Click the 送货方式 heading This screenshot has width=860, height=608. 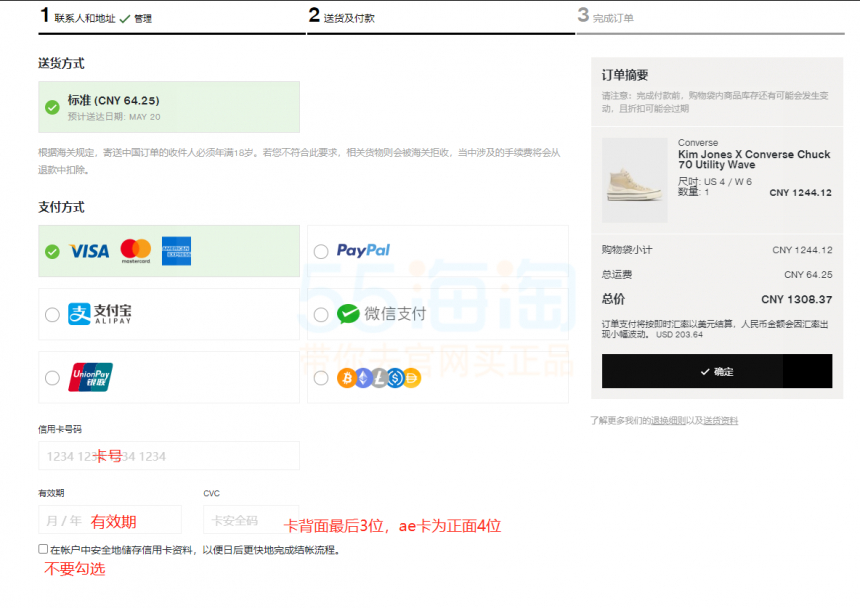click(61, 64)
